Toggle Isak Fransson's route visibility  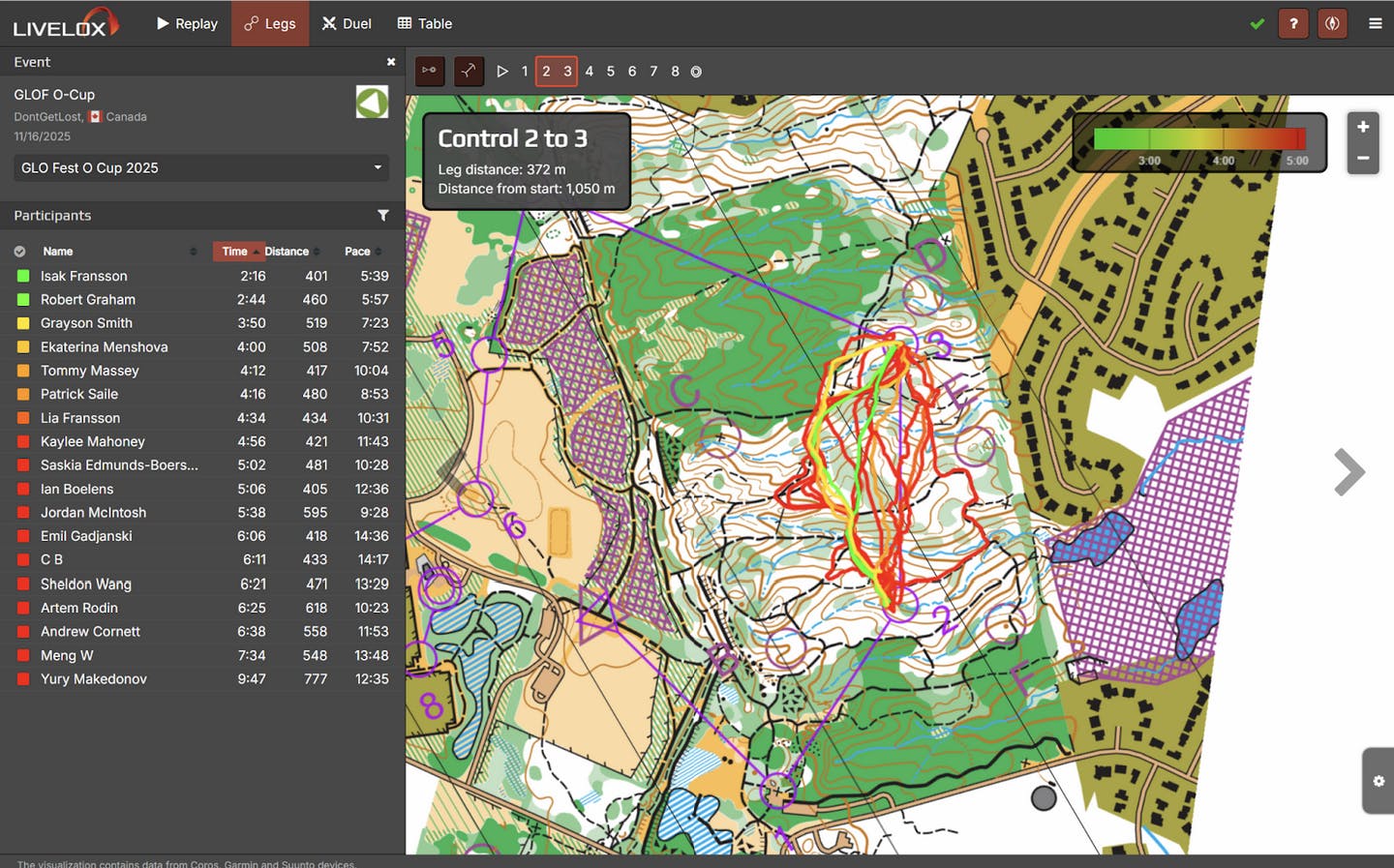pos(22,276)
